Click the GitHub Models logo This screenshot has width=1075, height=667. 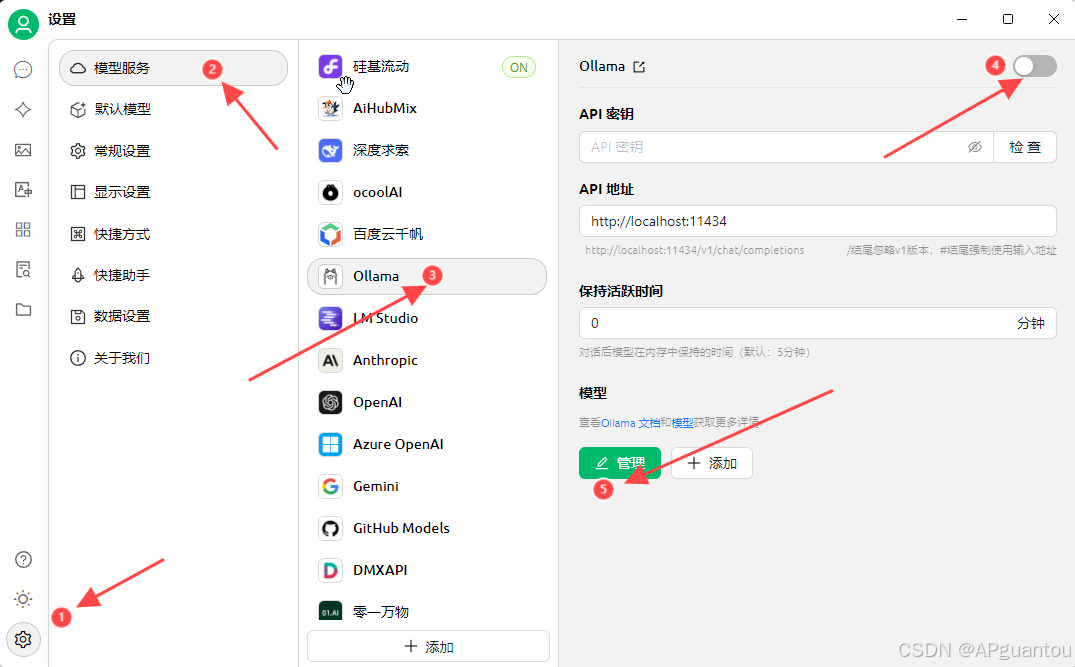coord(330,529)
